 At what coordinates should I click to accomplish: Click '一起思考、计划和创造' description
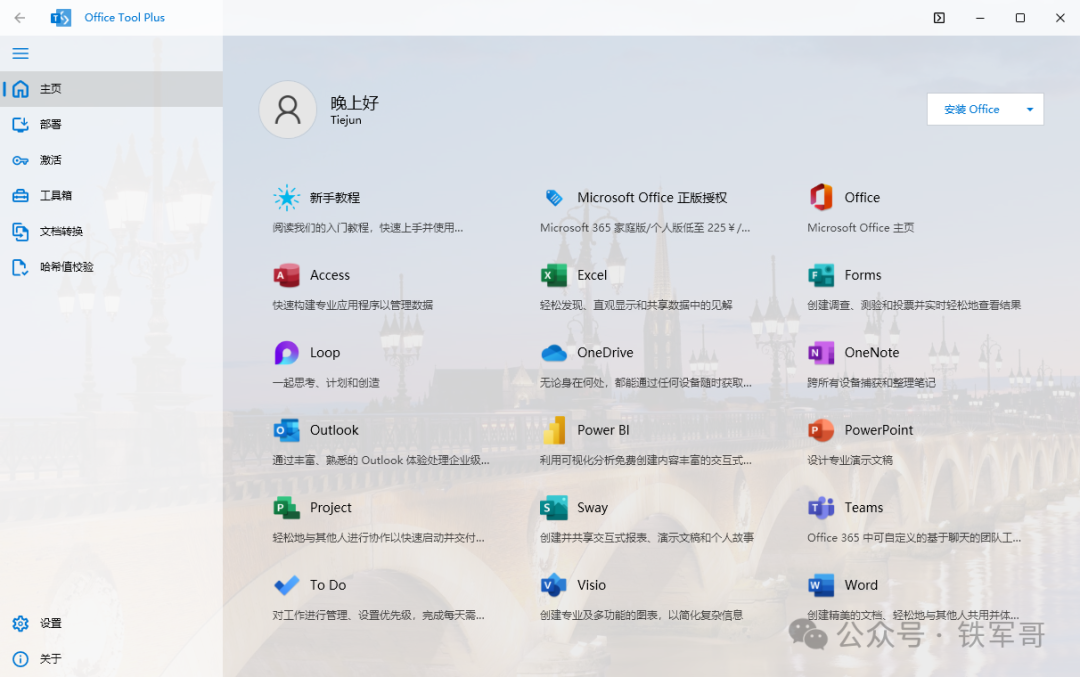(326, 383)
